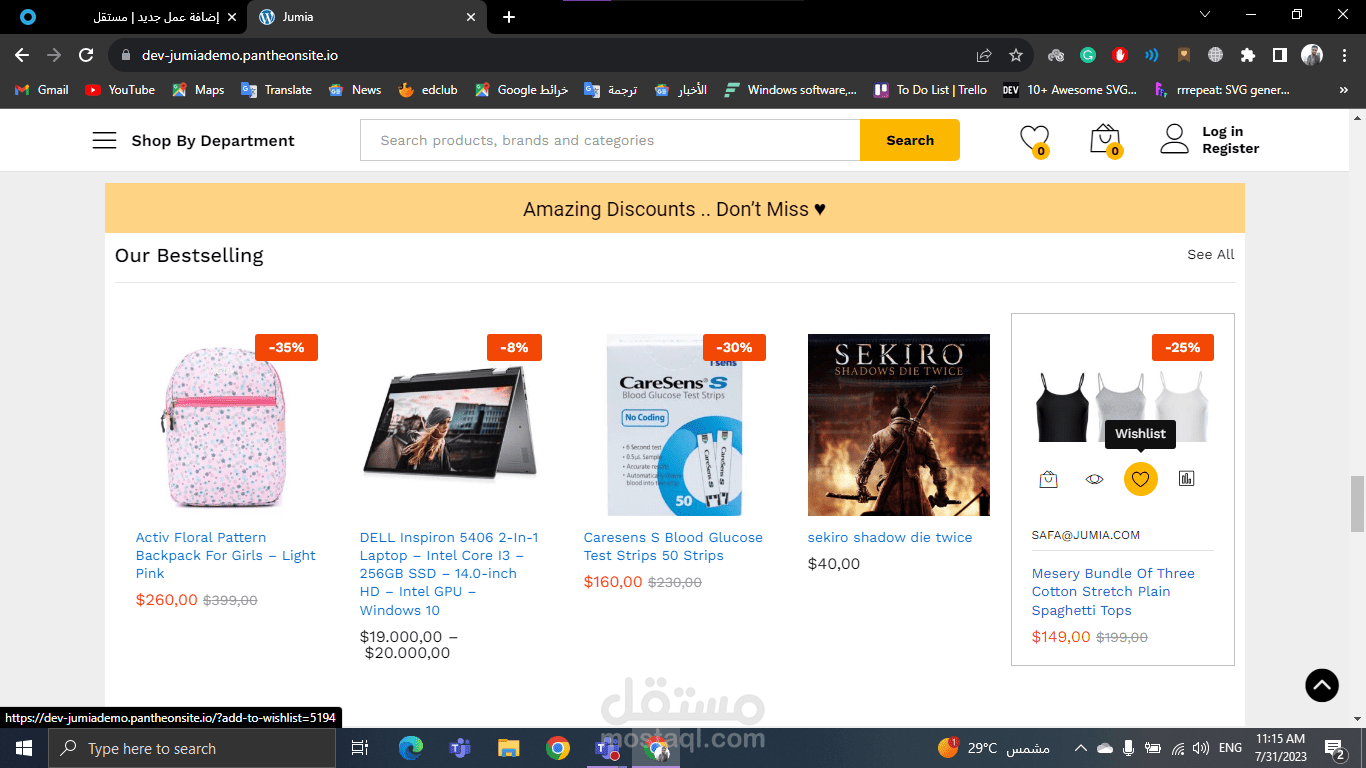Open a new browser tab with plus

coord(509,17)
